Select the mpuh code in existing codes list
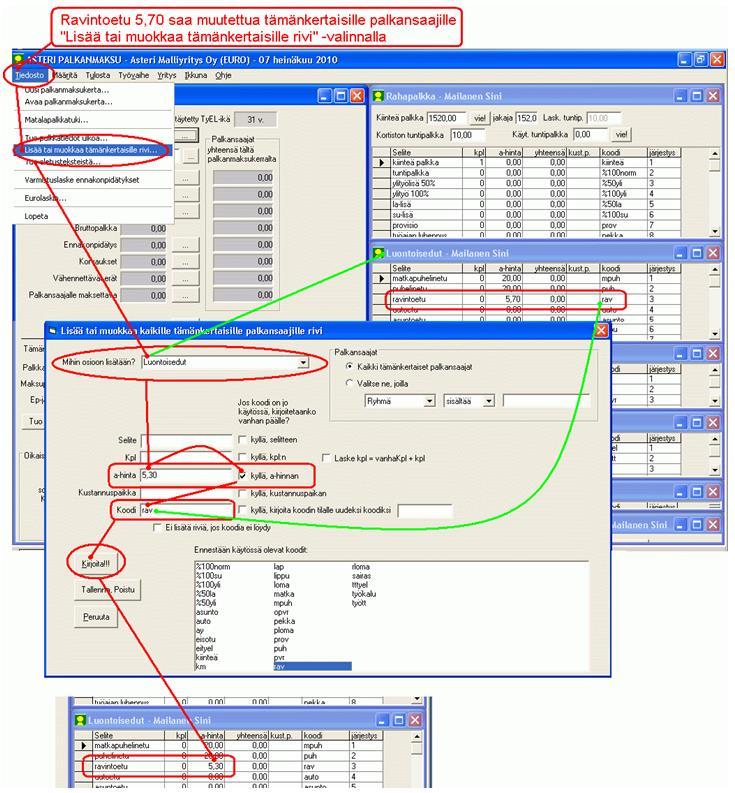Viewport: 735px width, 793px height. [283, 603]
